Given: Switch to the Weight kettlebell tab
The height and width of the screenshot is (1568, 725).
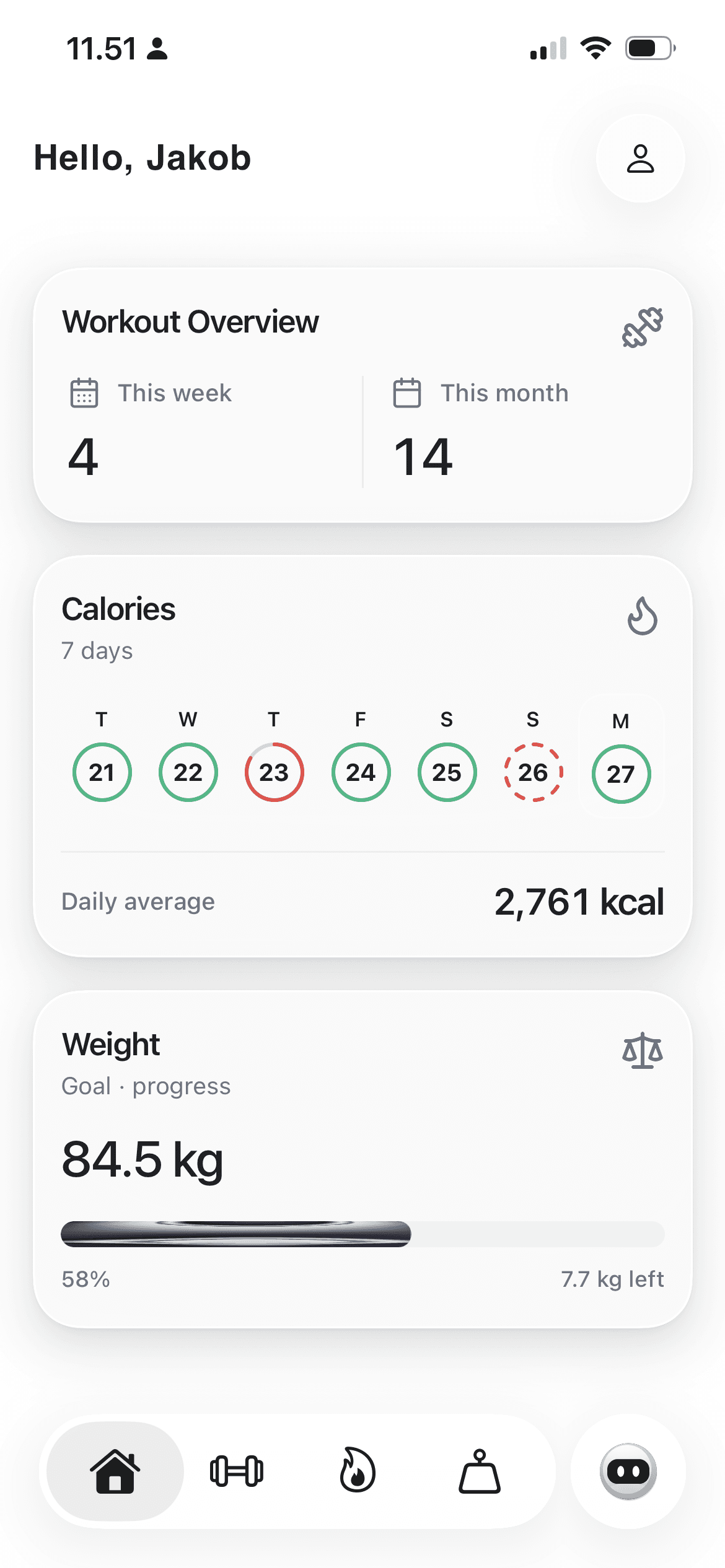Looking at the screenshot, I should click(480, 1471).
